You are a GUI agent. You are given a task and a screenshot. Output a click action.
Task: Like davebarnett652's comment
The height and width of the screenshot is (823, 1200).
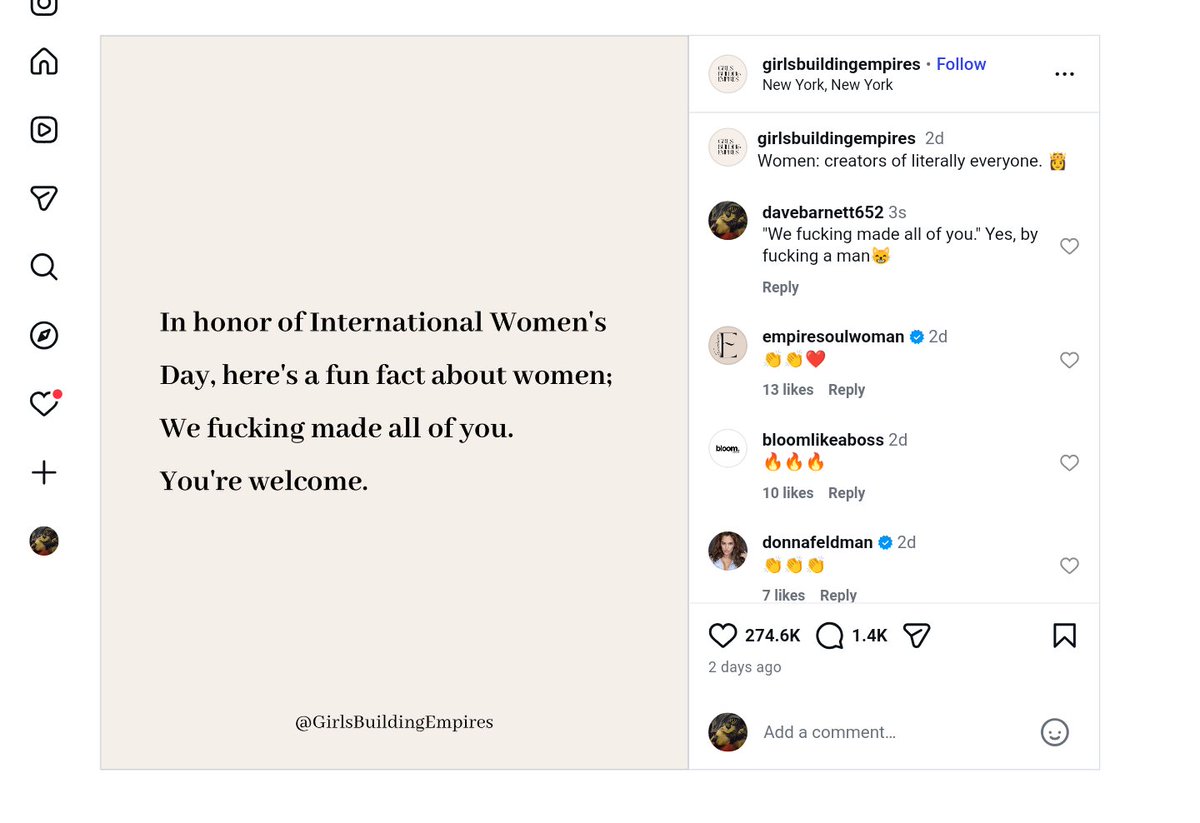1069,246
